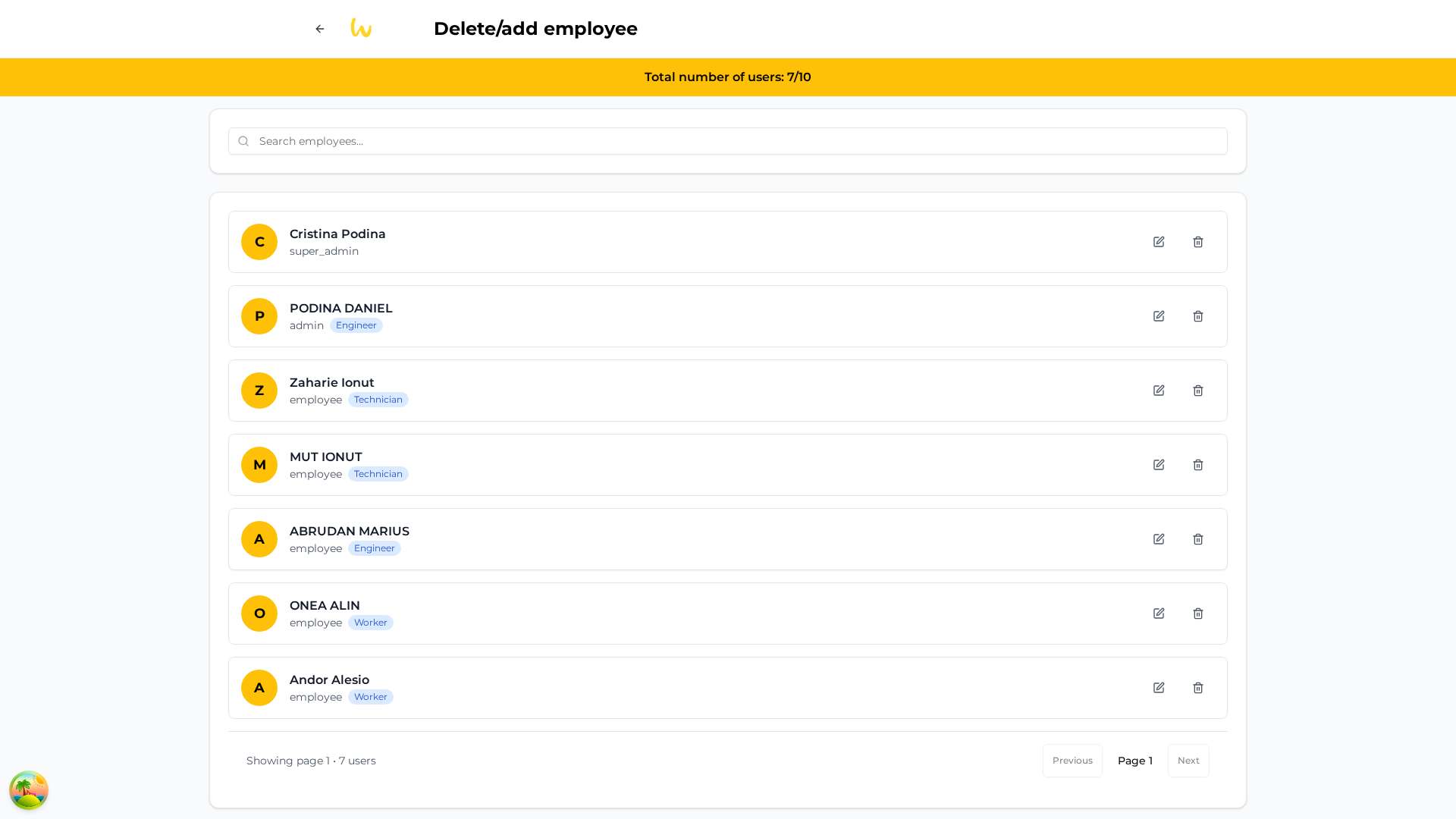
Task: Edit ABRUDAN MARIUS's information
Action: tap(1159, 539)
